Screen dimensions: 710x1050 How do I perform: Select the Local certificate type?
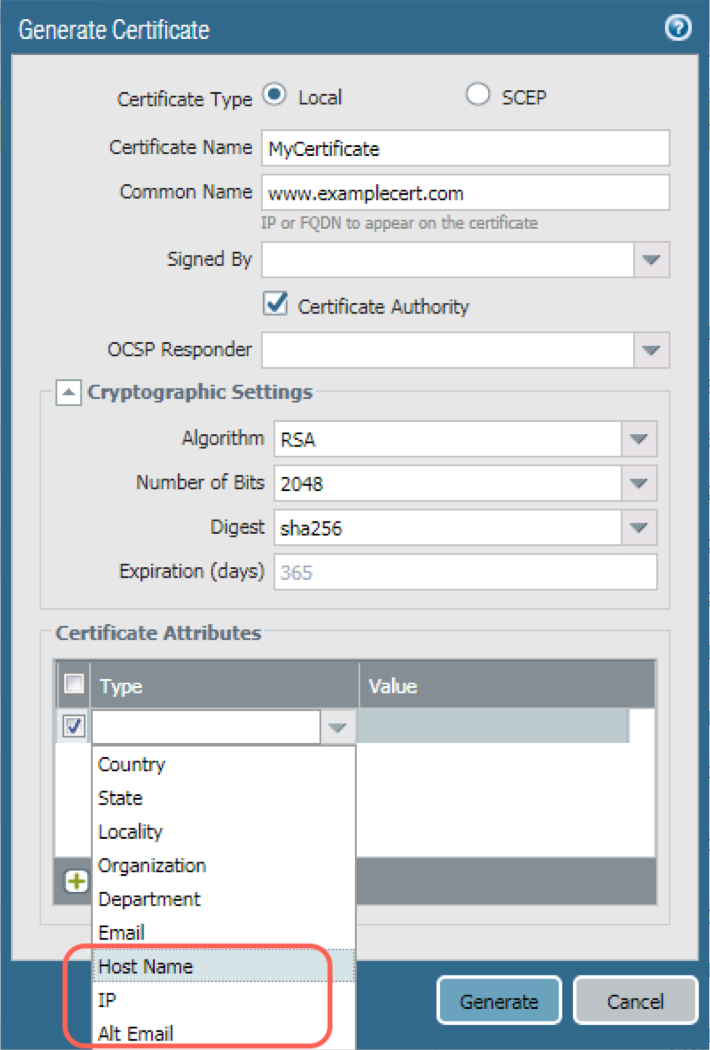coord(274,96)
